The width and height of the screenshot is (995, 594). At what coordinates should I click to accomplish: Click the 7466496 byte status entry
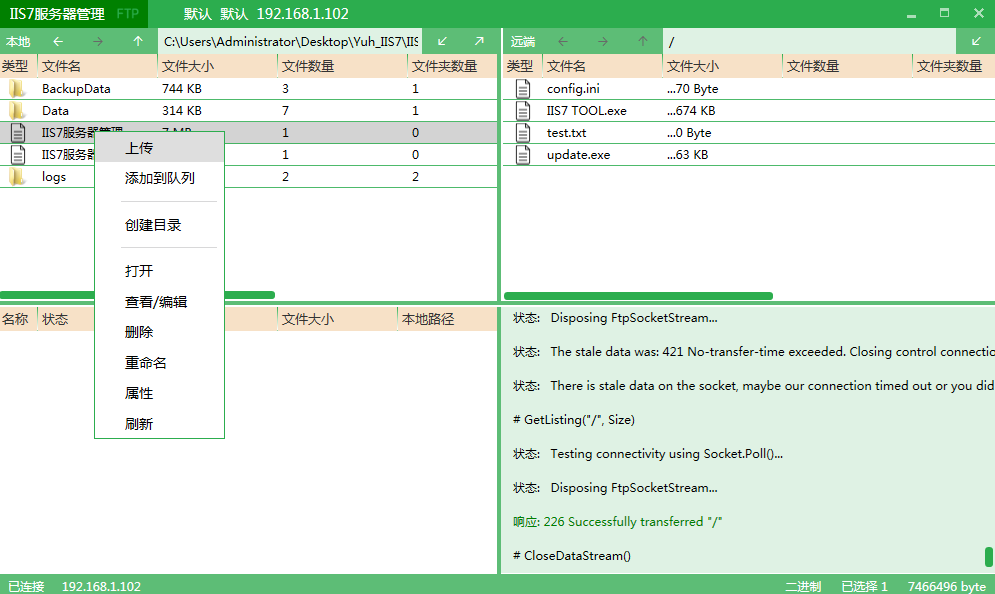pyautogui.click(x=946, y=586)
